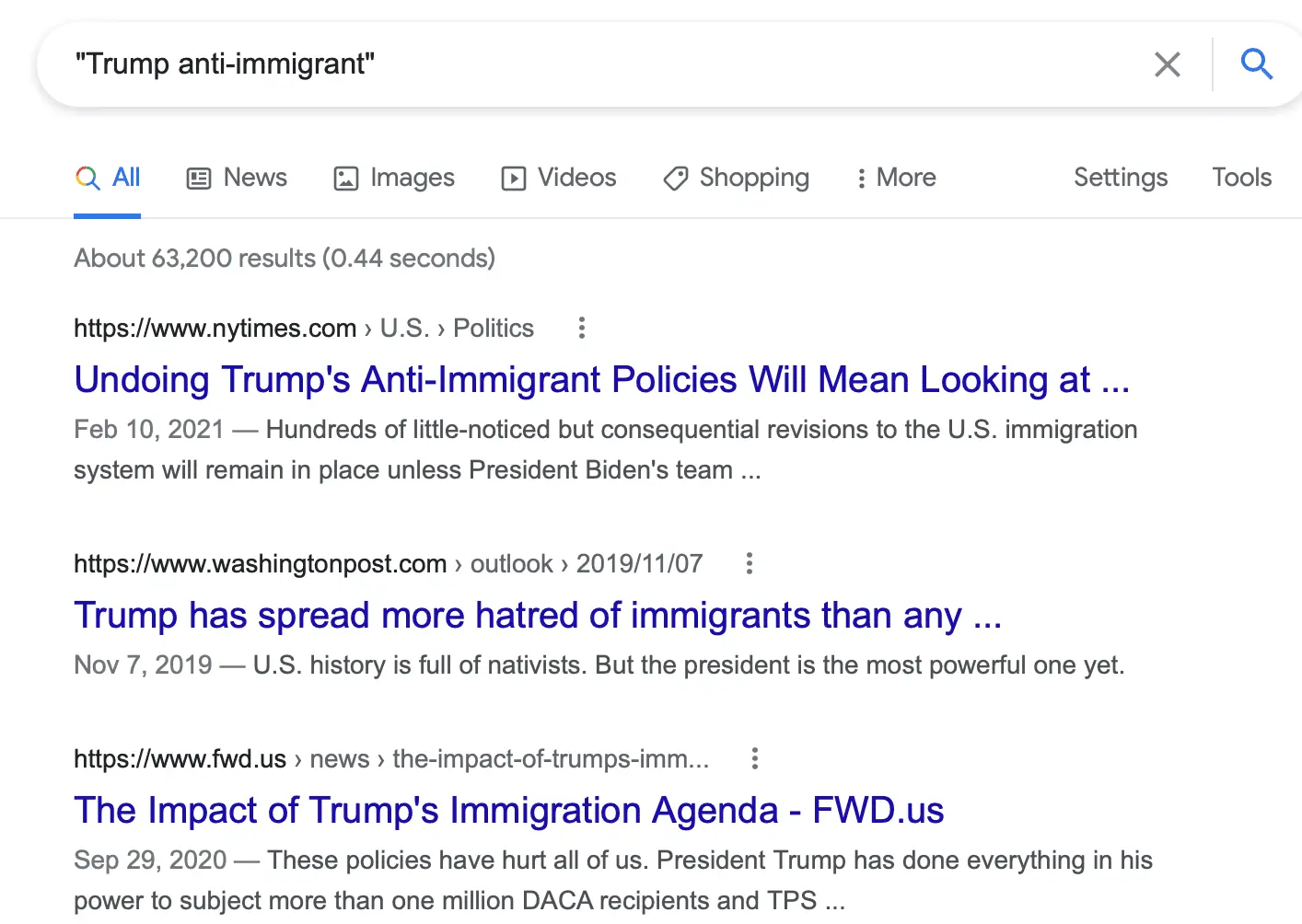Screen dimensions: 1302x924
Task: Switch to the Shopping tab
Action: (x=737, y=178)
